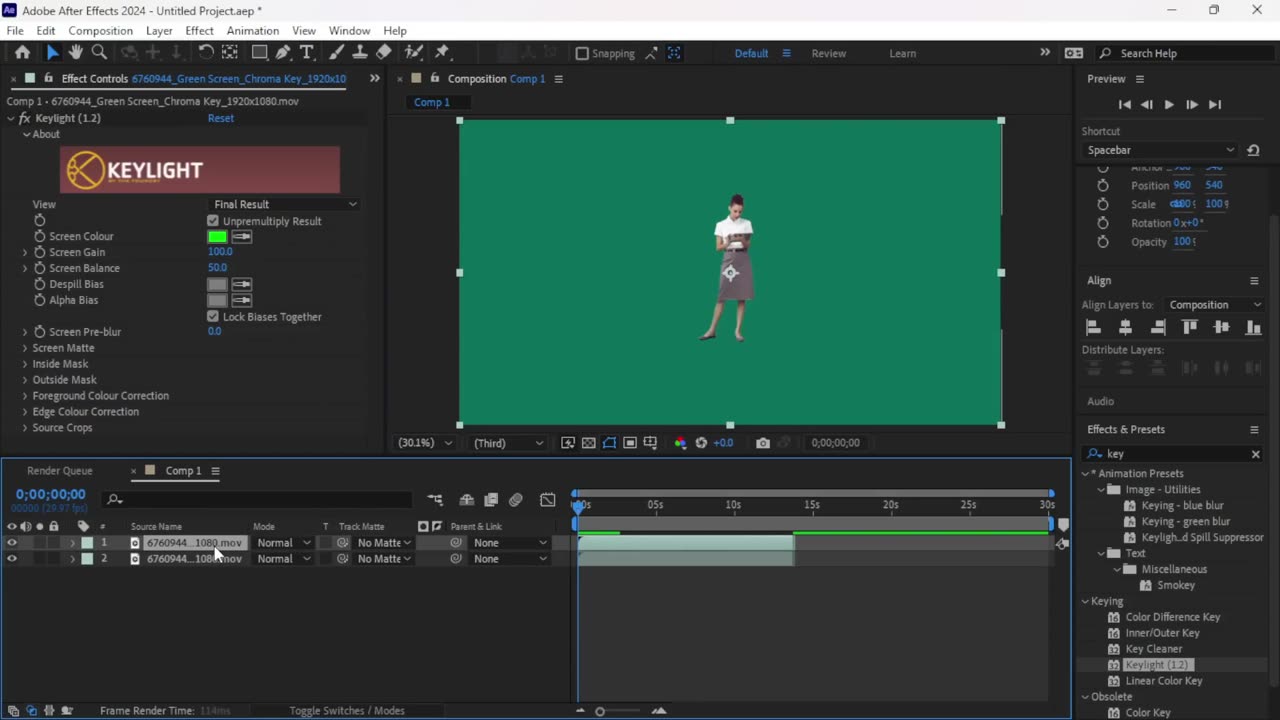Toggle Lock Biases Together checkbox
Viewport: 1280px width, 720px height.
pyautogui.click(x=213, y=317)
